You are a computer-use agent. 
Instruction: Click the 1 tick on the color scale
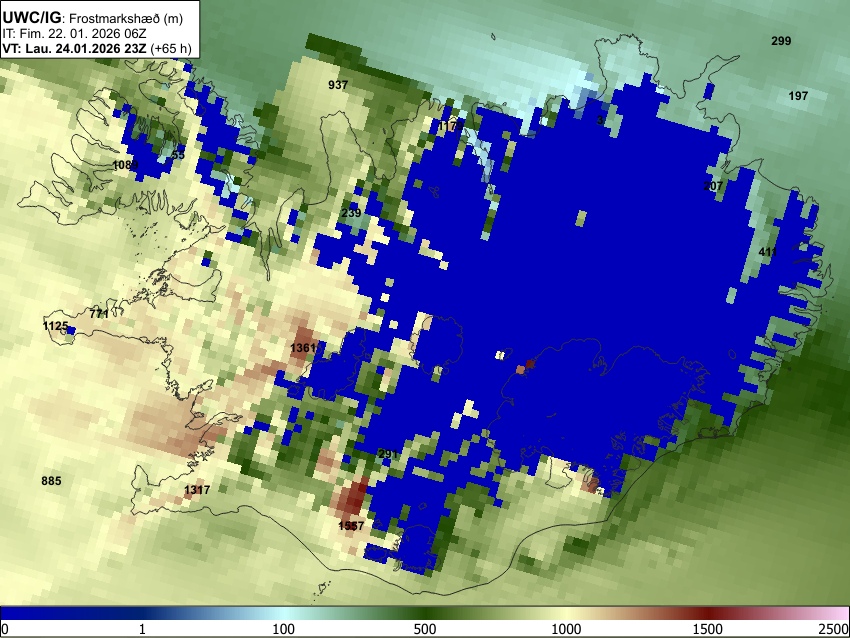tap(142, 629)
